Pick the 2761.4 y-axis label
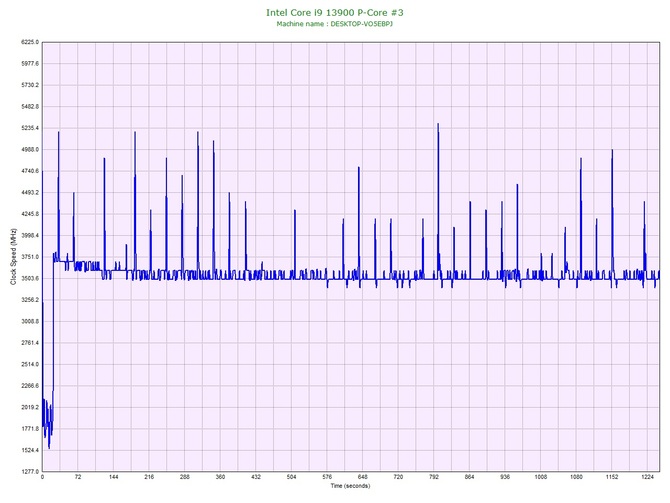The width and height of the screenshot is (670, 503). click(x=30, y=343)
